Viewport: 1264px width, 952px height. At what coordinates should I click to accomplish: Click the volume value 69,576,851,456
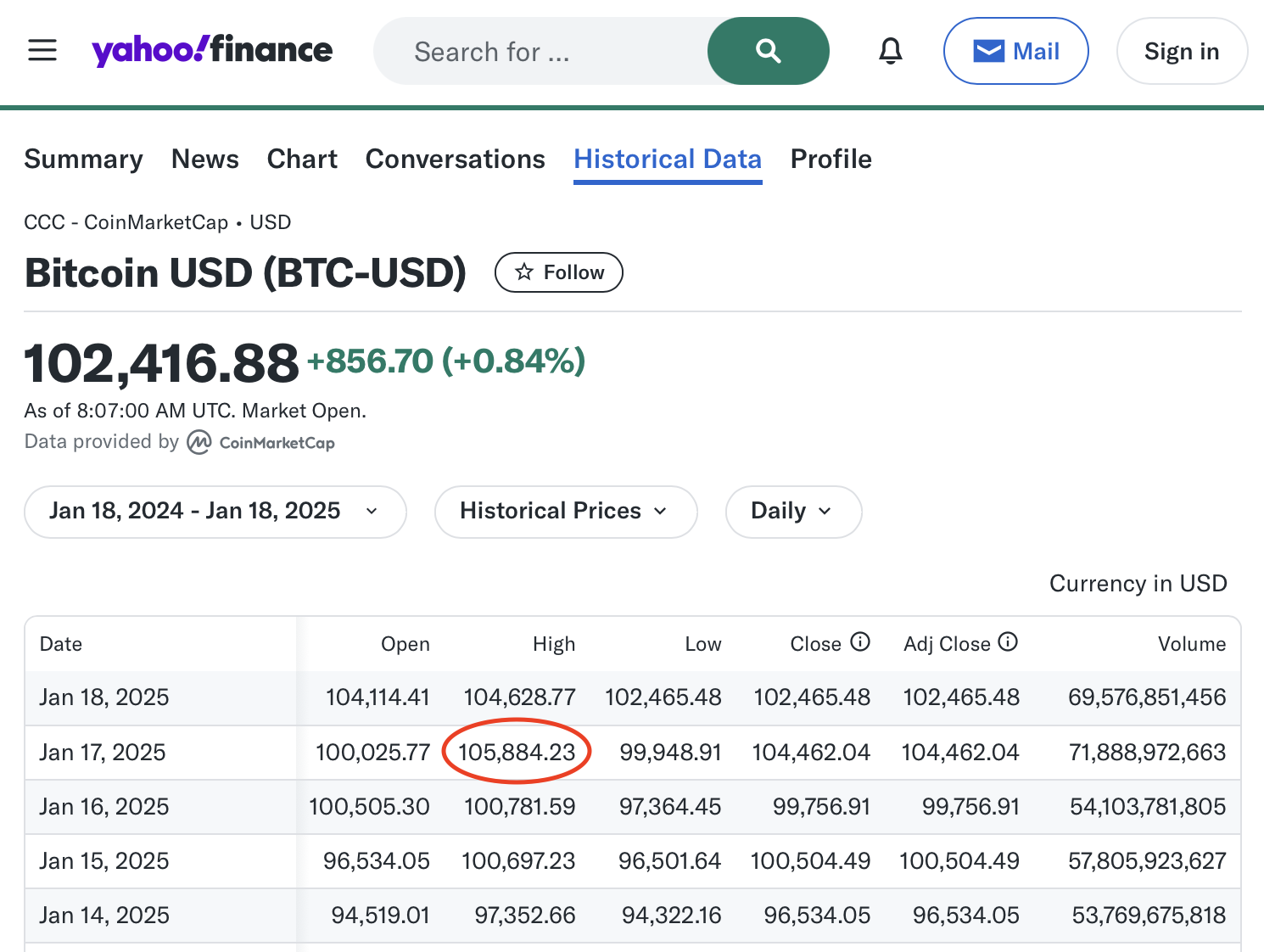tap(1147, 697)
